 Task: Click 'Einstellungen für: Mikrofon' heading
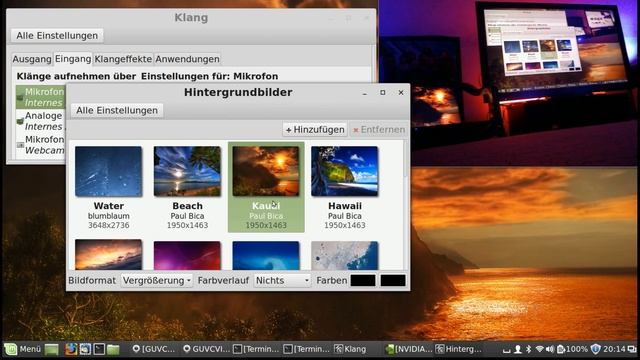[210, 76]
